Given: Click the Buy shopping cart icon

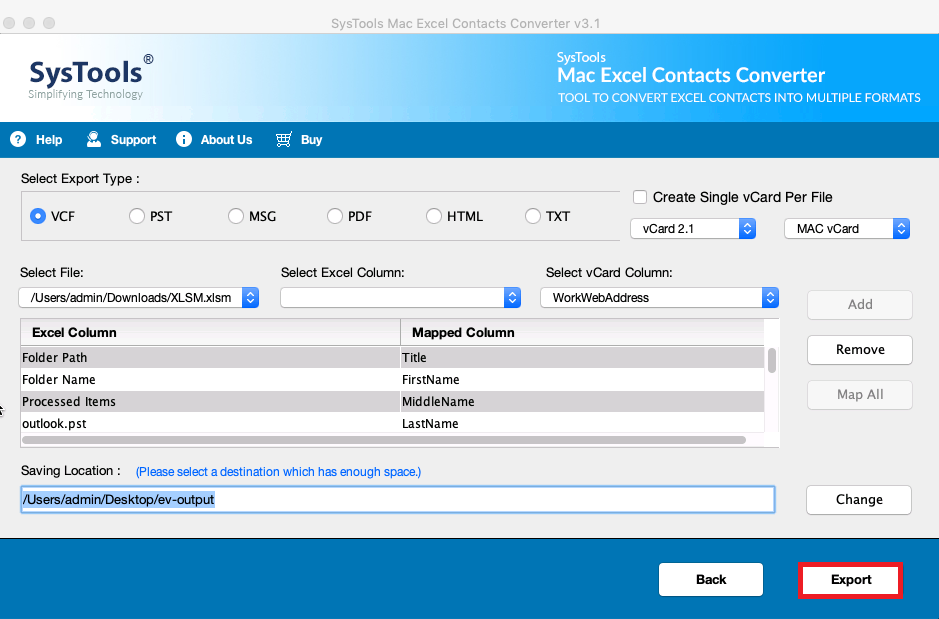Looking at the screenshot, I should (283, 139).
